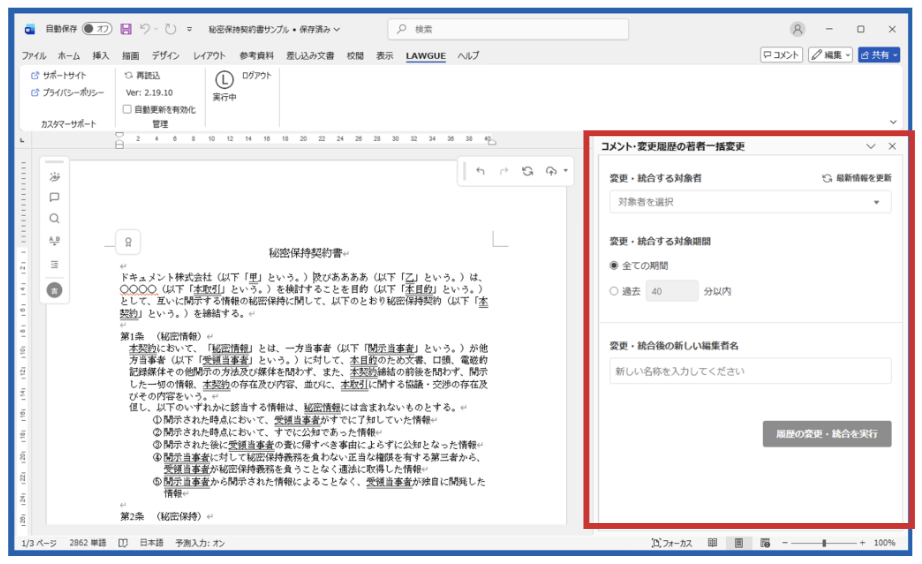922x564 pixels.
Task: Toggle the 自動保存 autosave switch
Action: pyautogui.click(x=96, y=29)
